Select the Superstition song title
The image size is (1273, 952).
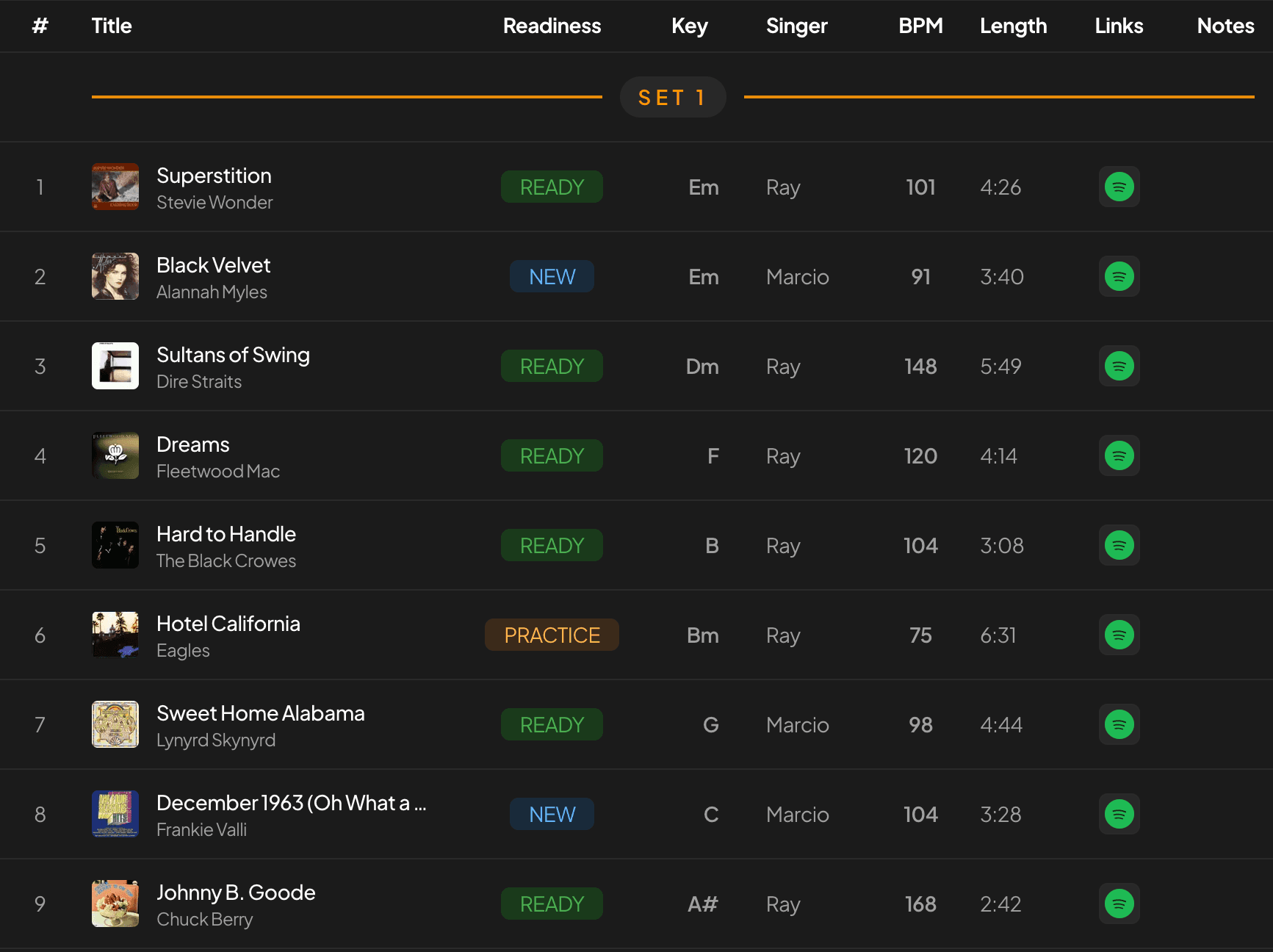coord(214,176)
